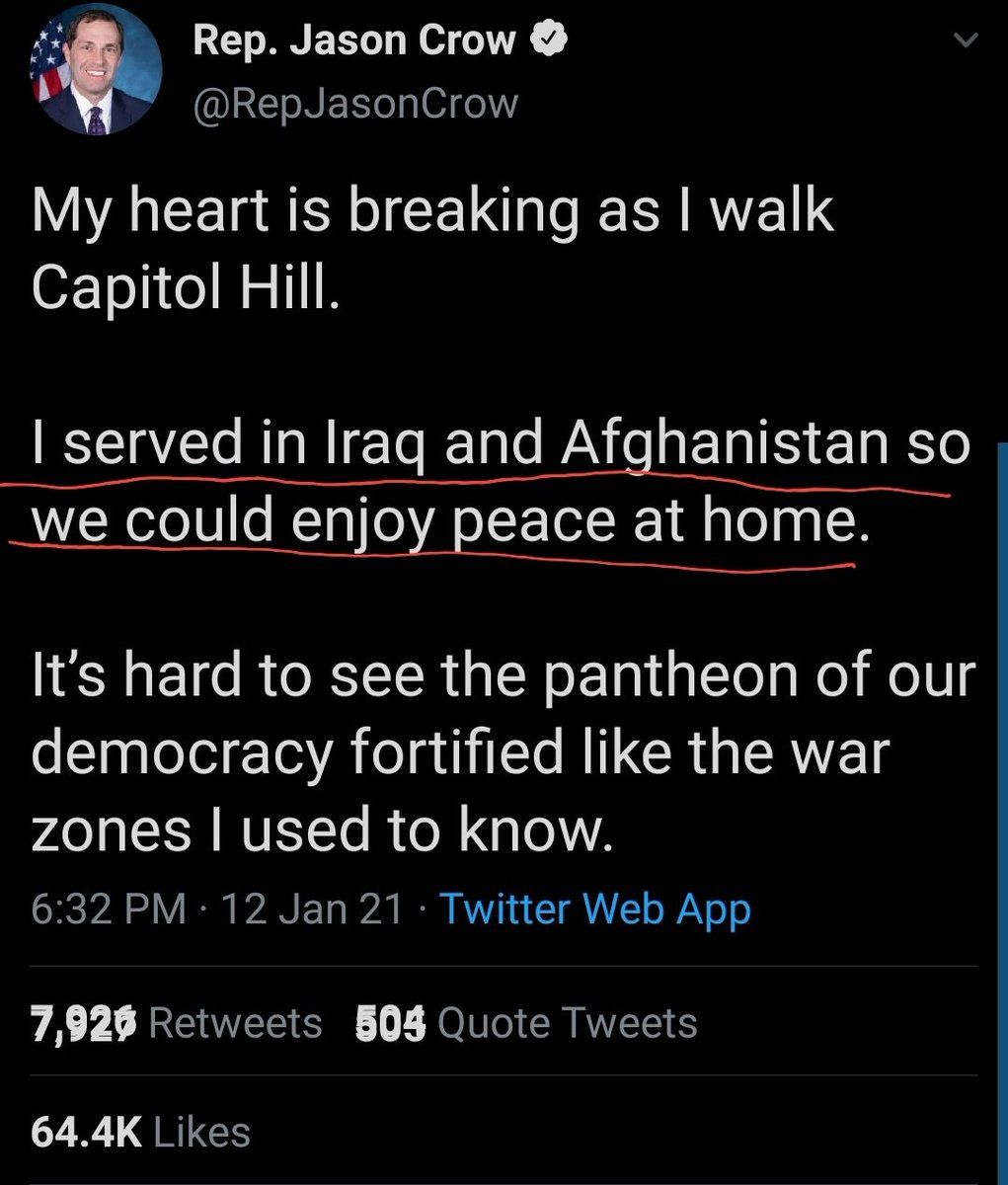Image resolution: width=1008 pixels, height=1185 pixels.
Task: Click the quote tweet count number
Action: (x=389, y=1023)
